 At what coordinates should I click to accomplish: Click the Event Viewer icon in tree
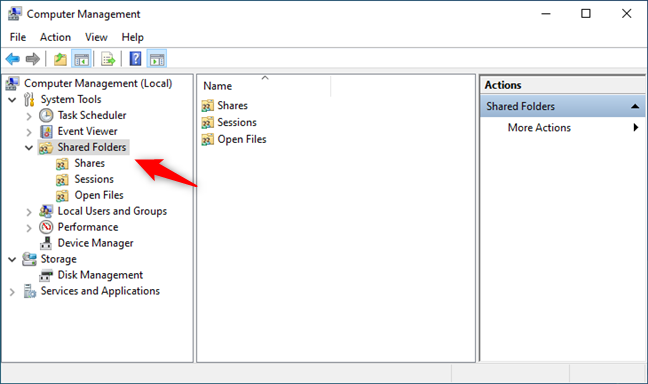(46, 131)
